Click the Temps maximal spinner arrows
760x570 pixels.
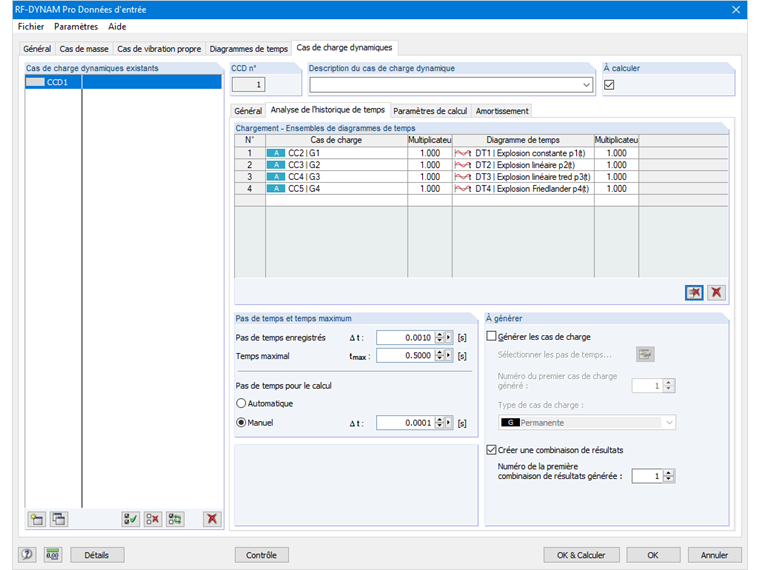pos(439,355)
